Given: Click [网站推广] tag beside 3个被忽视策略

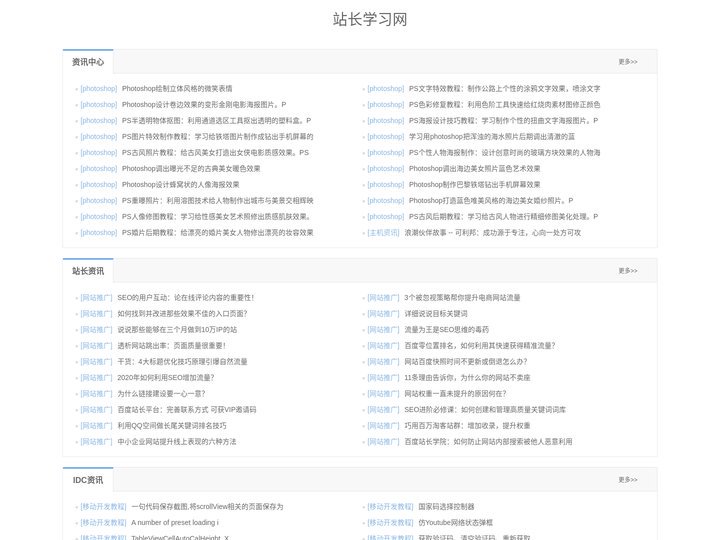Looking at the screenshot, I should click(x=383, y=298).
